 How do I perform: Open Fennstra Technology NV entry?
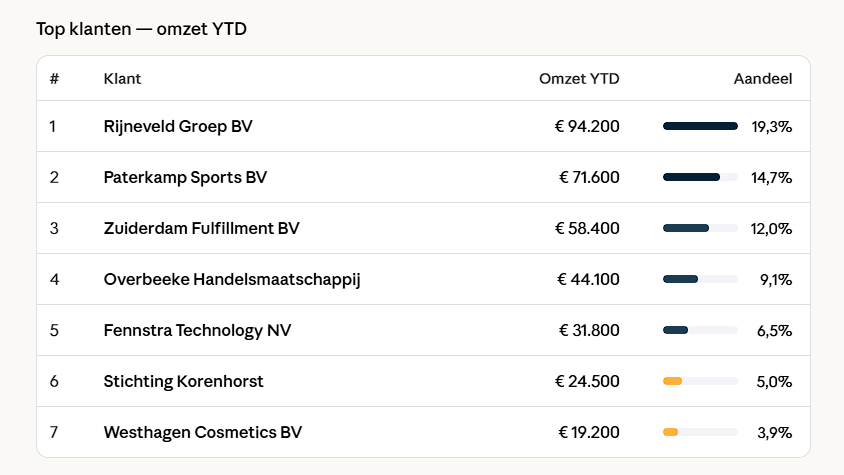197,330
